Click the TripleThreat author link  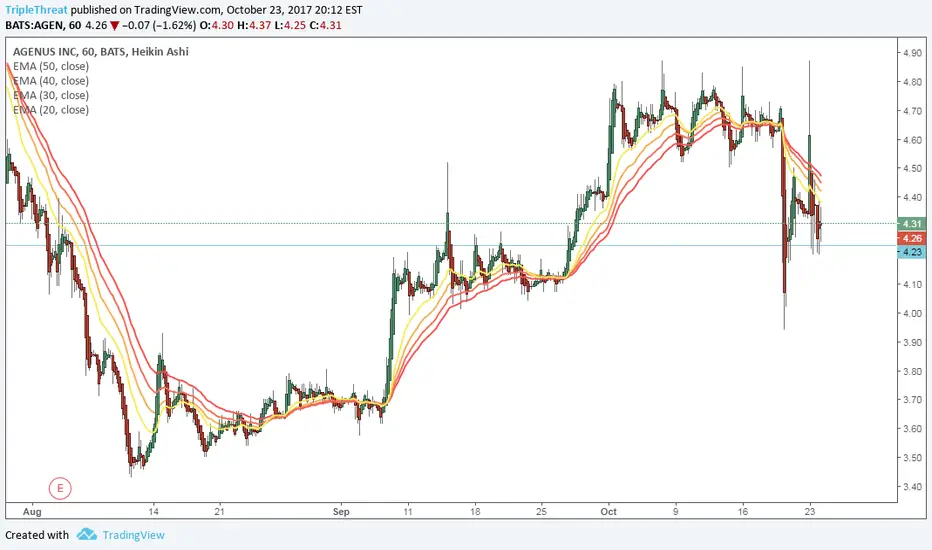(36, 10)
